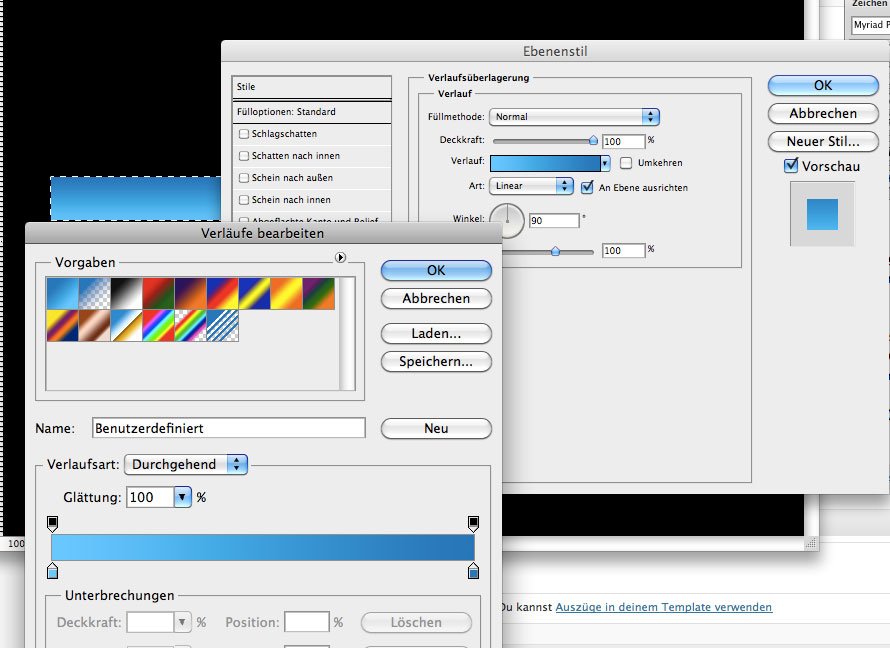Click Abbrechen in the Ebenenstil dialog

(x=823, y=113)
